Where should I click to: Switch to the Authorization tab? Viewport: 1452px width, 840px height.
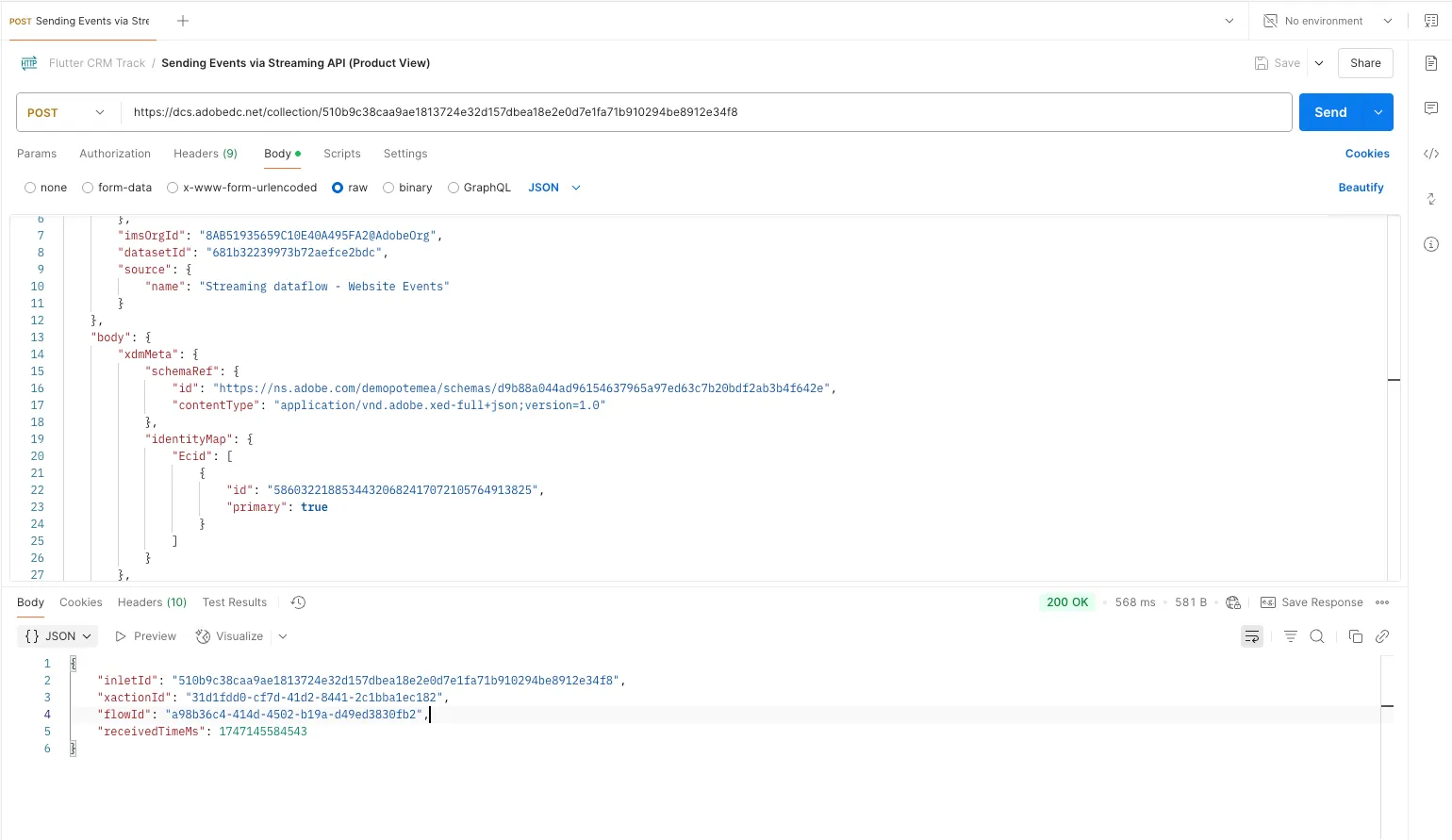(115, 154)
